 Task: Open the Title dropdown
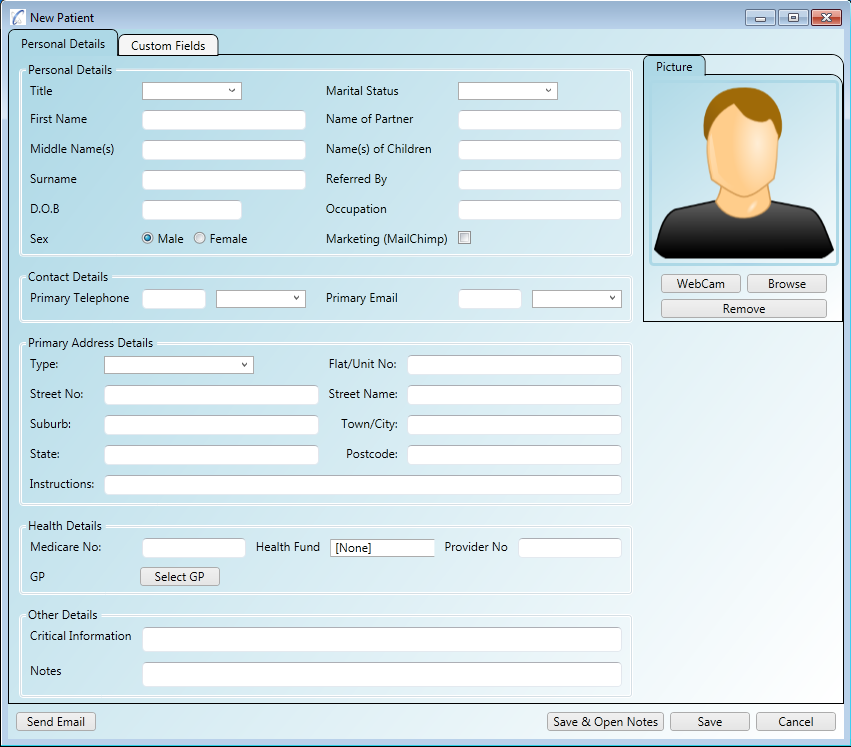pyautogui.click(x=192, y=91)
